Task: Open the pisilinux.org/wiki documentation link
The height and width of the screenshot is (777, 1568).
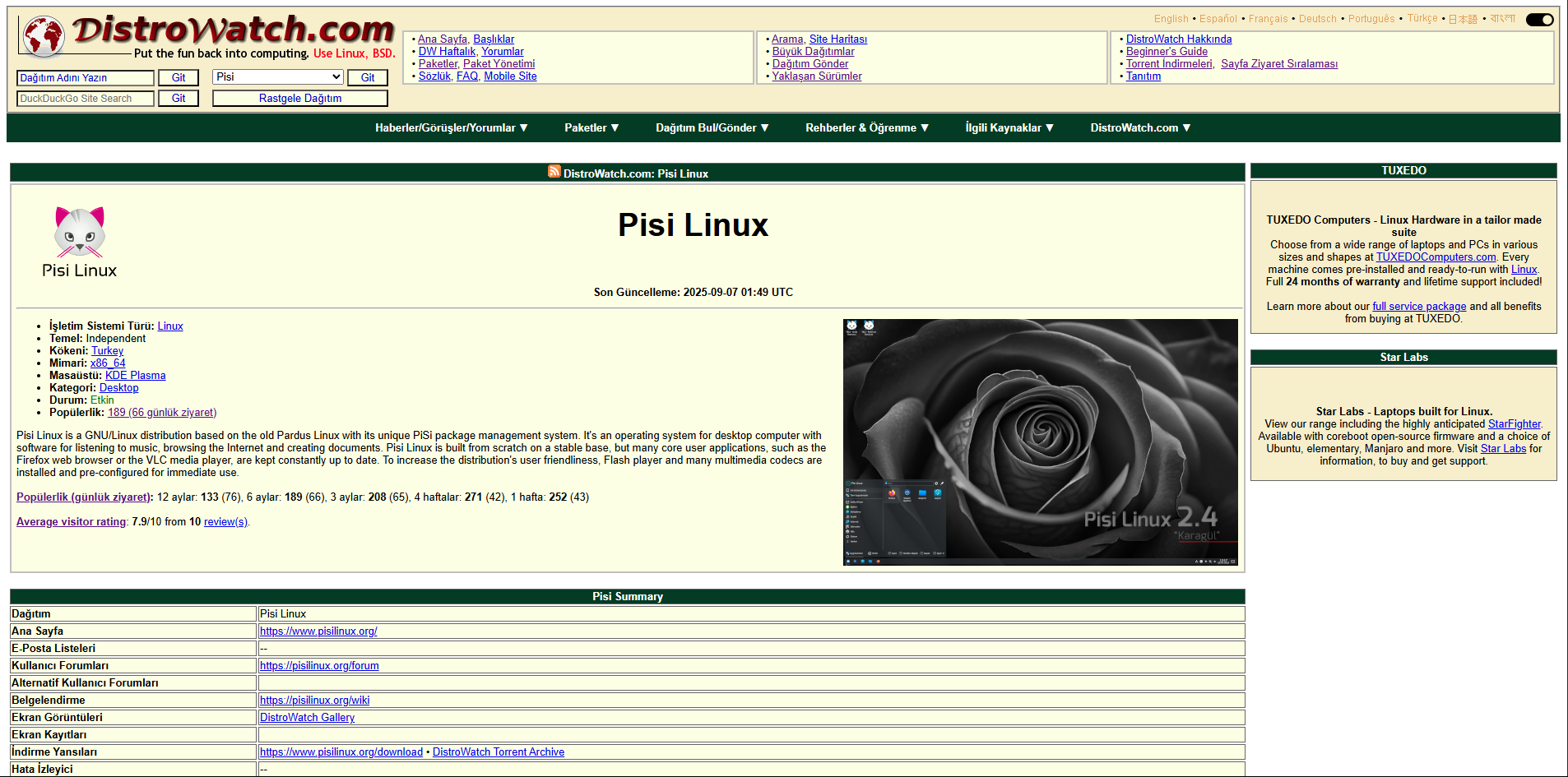Action: 315,700
